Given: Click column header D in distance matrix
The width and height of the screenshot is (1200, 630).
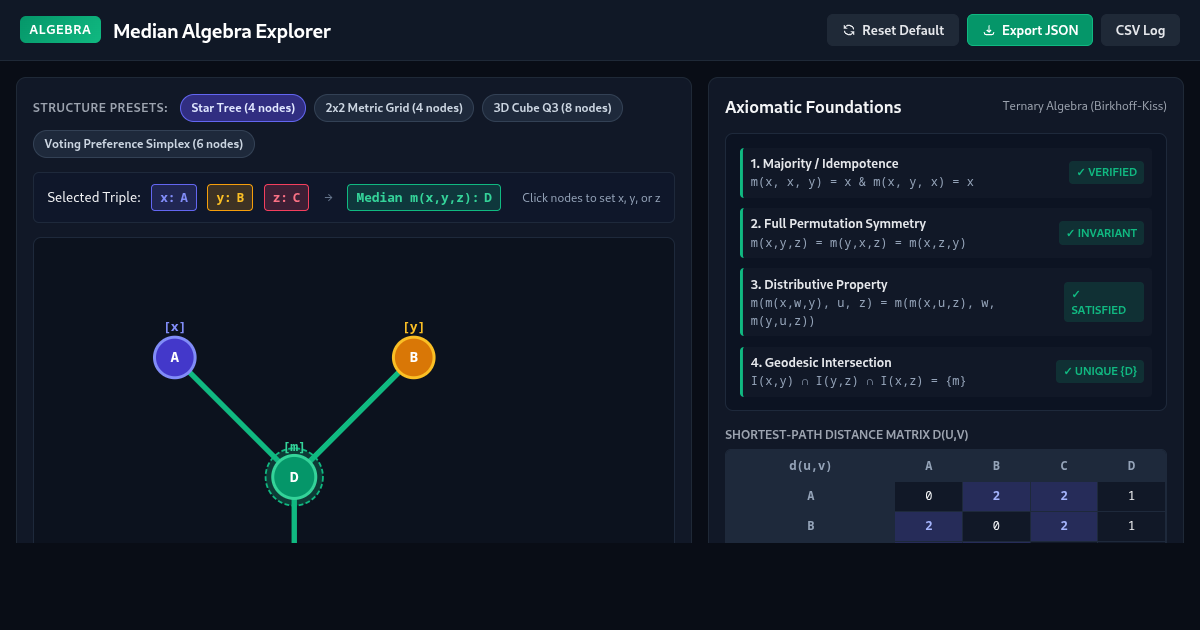Looking at the screenshot, I should coord(1132,465).
